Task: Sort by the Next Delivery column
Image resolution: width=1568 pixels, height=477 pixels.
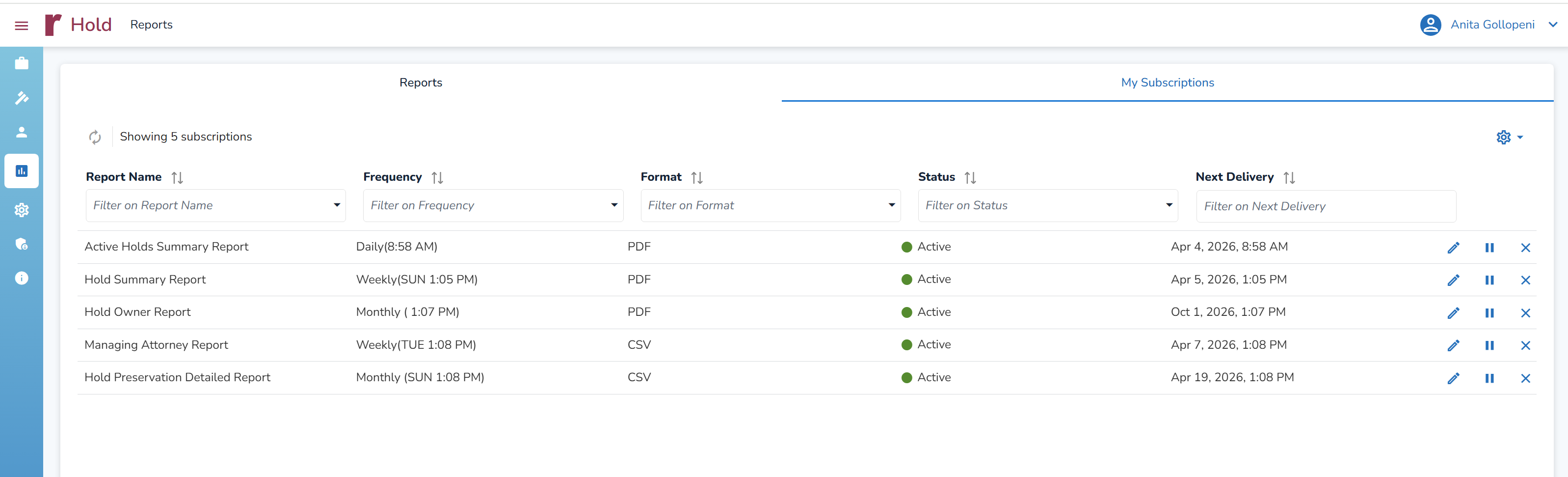Action: pyautogui.click(x=1289, y=178)
